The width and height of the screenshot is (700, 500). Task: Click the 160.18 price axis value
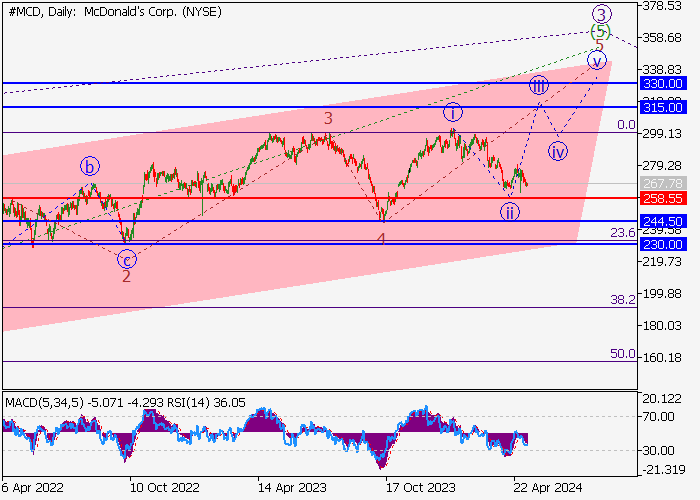point(662,358)
